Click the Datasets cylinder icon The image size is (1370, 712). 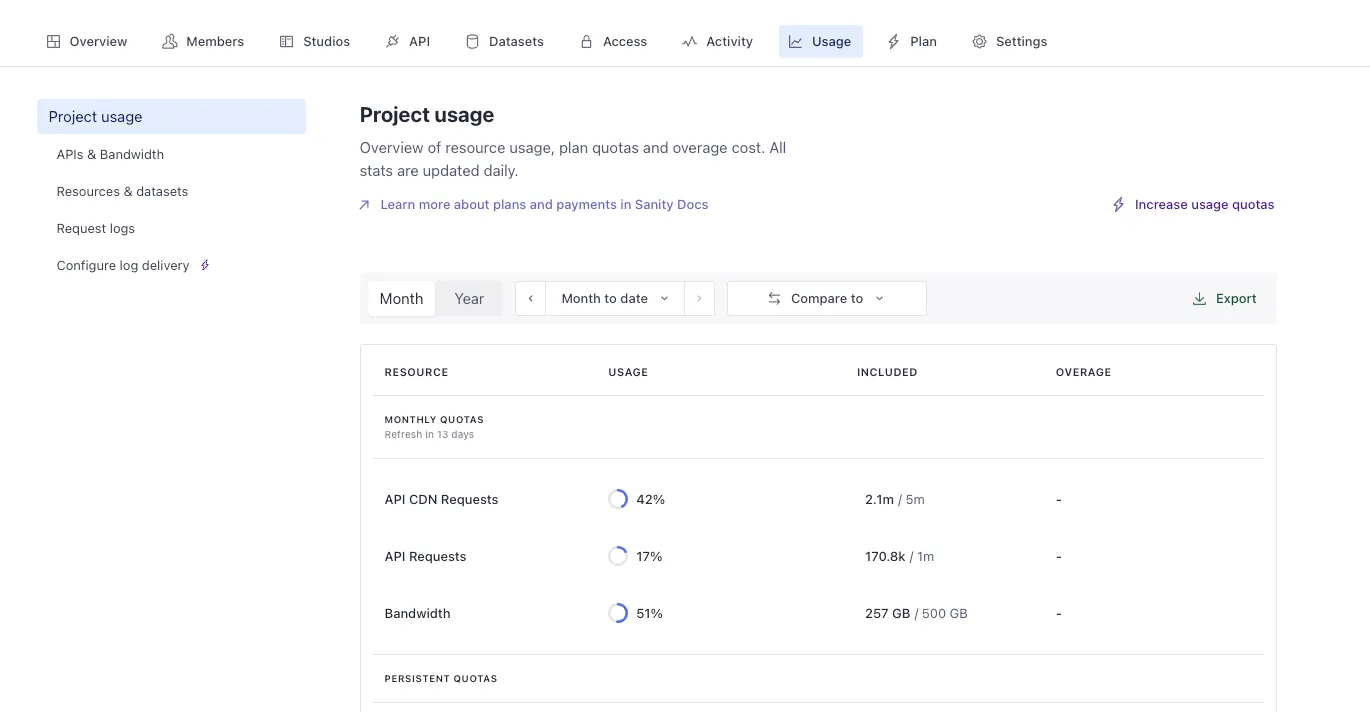coord(472,42)
